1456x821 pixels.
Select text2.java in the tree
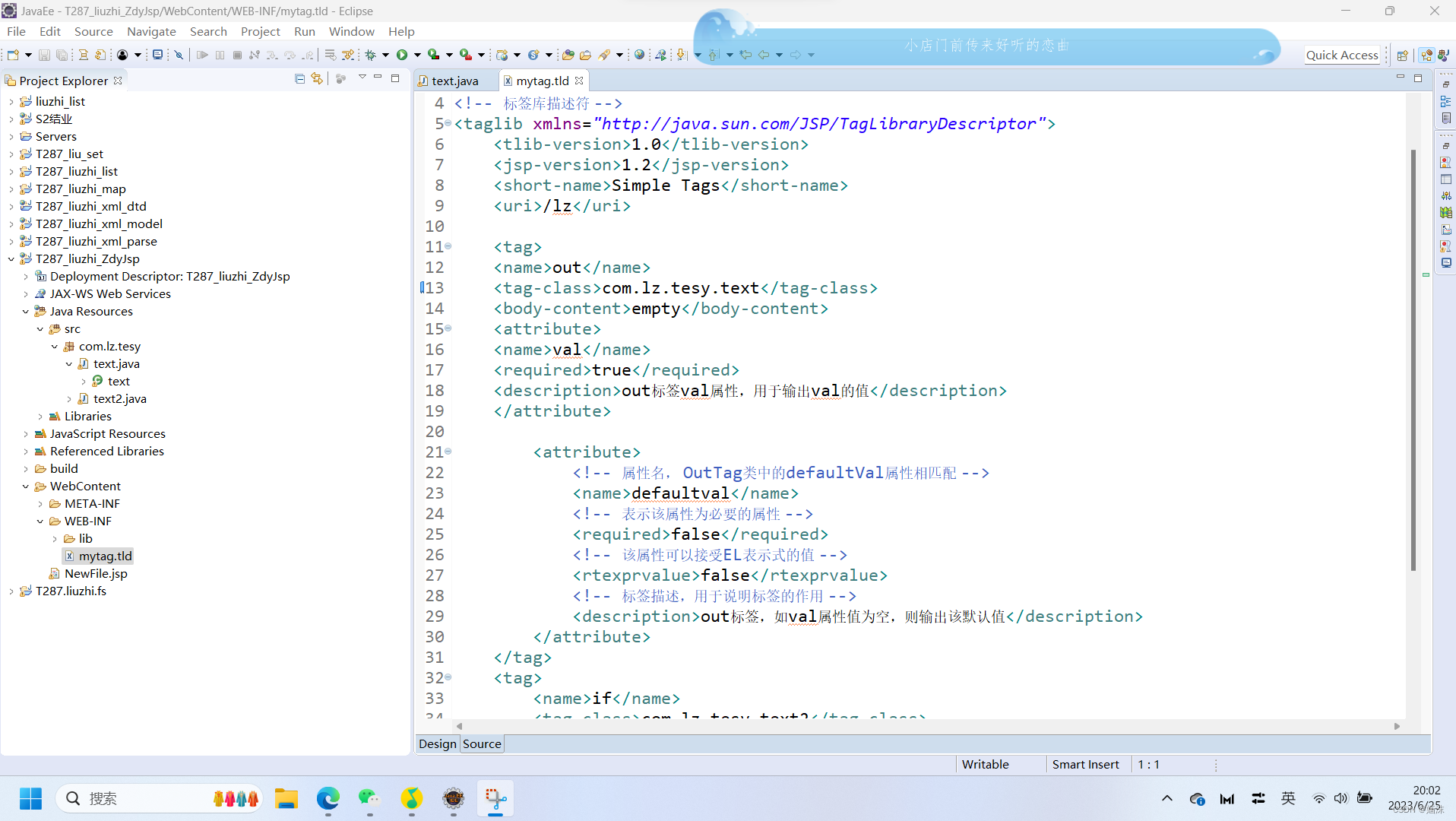click(x=119, y=399)
